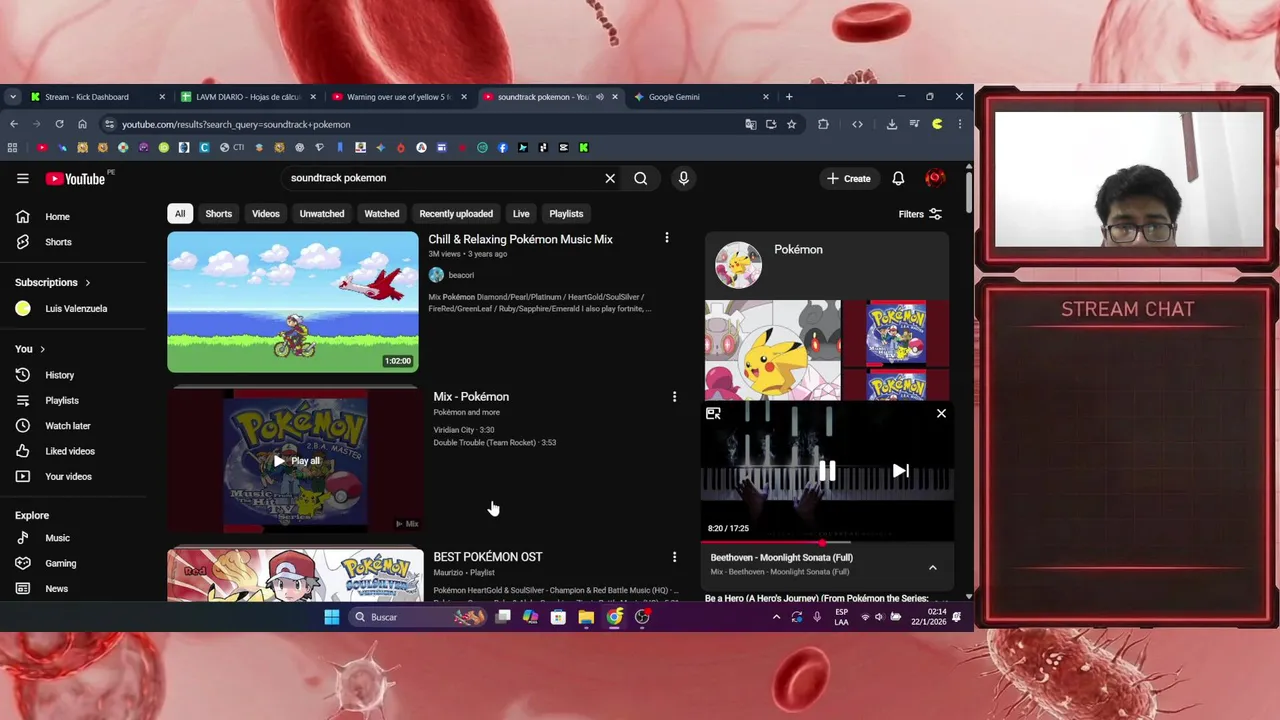Open more options for Chill & Relaxing Pokémon Music Mix
This screenshot has width=1280, height=720.
pyautogui.click(x=667, y=238)
